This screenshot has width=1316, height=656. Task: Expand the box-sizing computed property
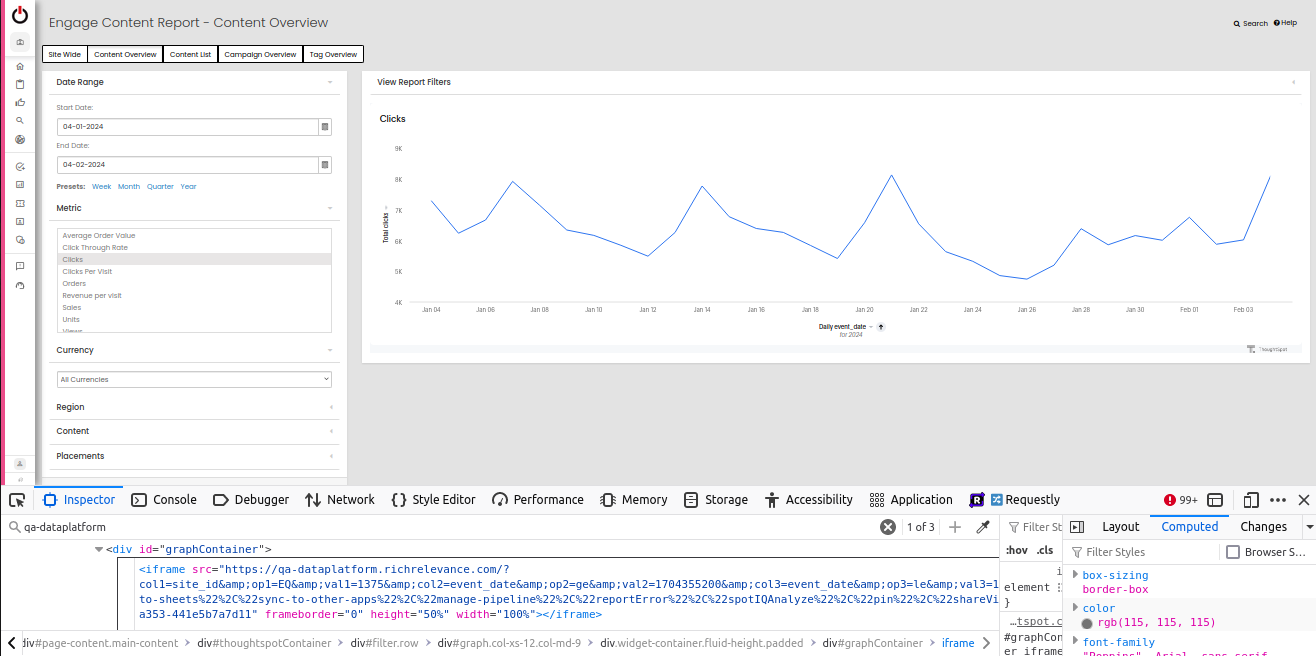coord(1075,575)
